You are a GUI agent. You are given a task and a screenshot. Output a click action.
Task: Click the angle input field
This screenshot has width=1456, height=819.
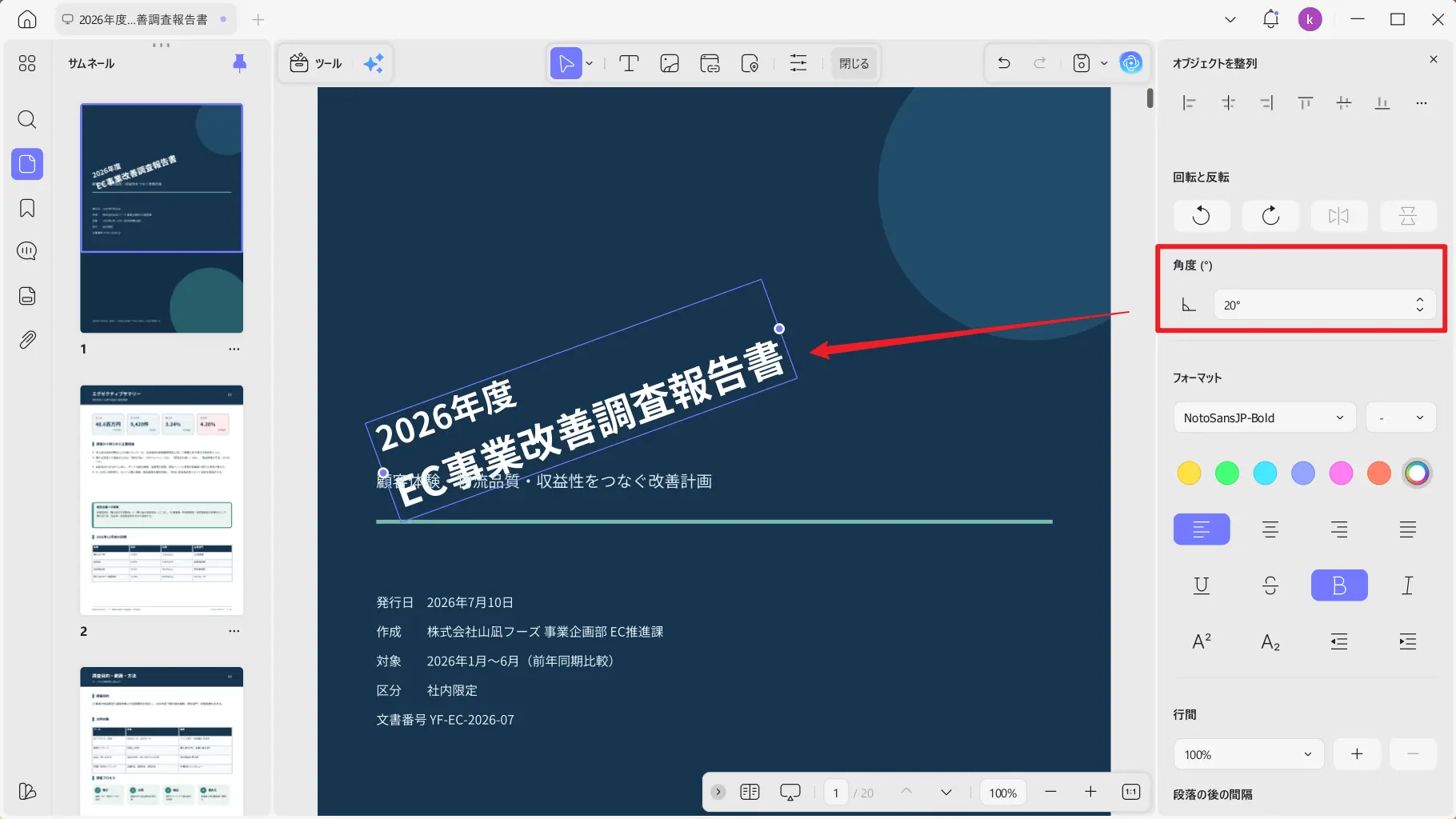click(1324, 305)
